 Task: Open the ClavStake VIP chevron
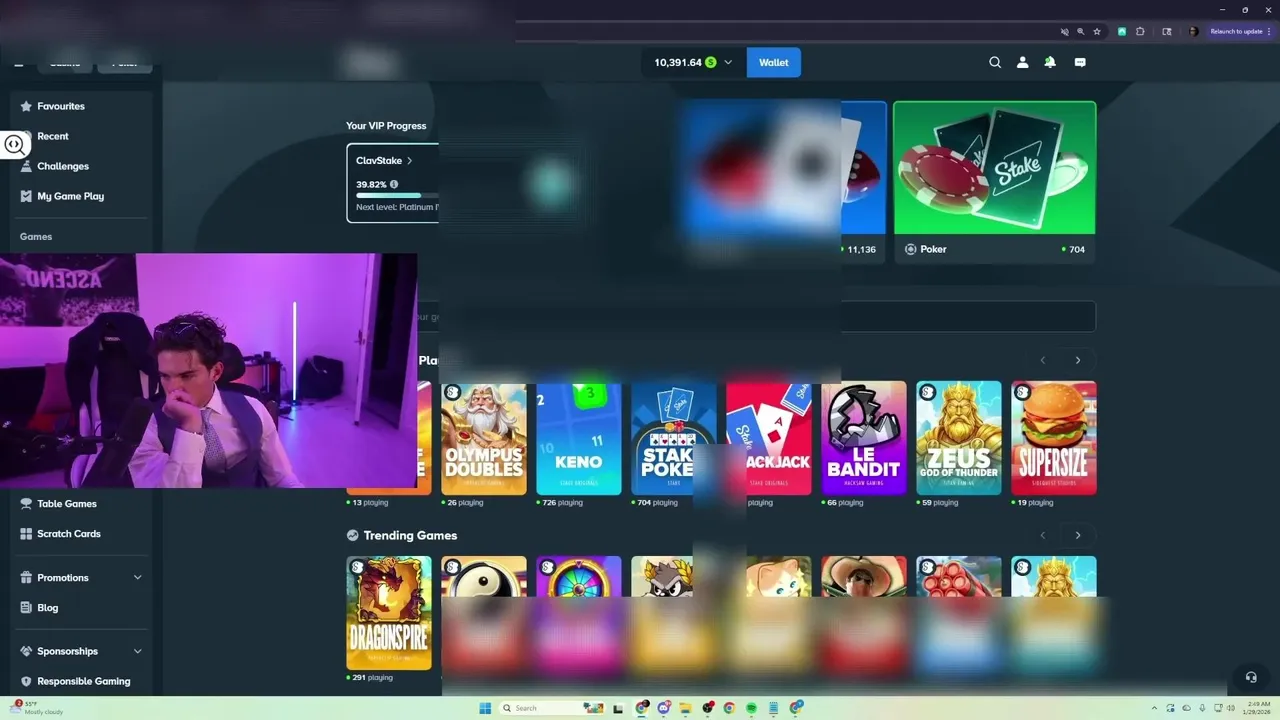point(410,161)
